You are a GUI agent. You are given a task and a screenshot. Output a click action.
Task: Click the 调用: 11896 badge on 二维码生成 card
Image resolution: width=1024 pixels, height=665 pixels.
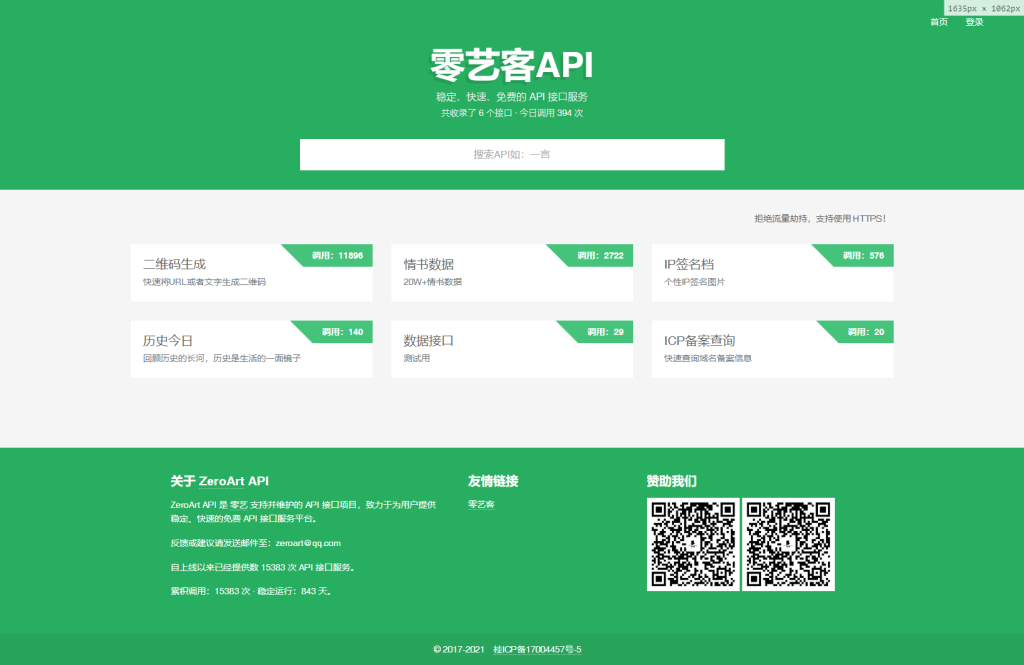click(340, 255)
